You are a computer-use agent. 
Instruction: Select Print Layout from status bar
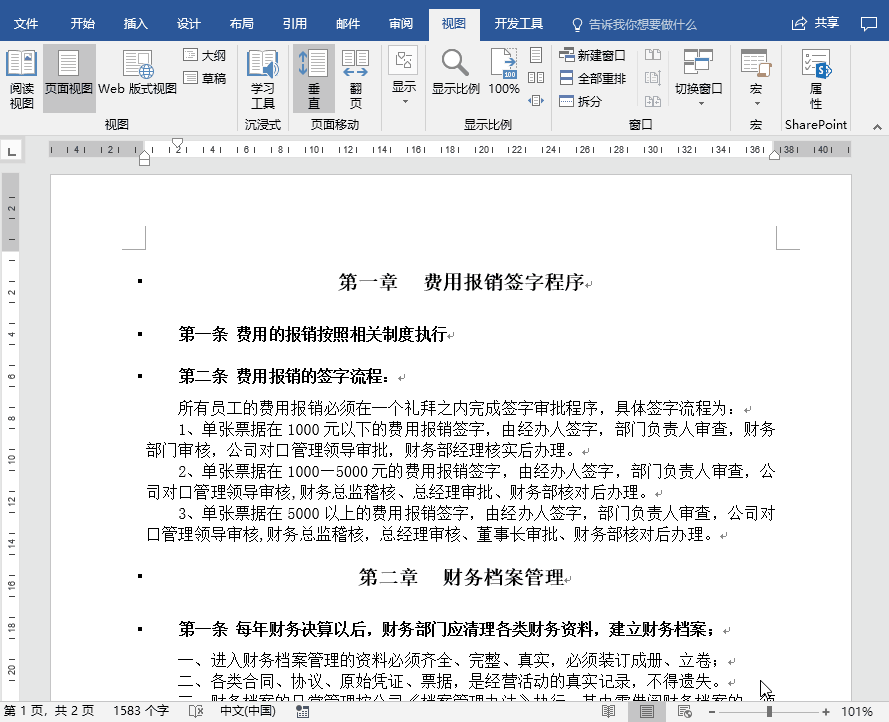[647, 711]
